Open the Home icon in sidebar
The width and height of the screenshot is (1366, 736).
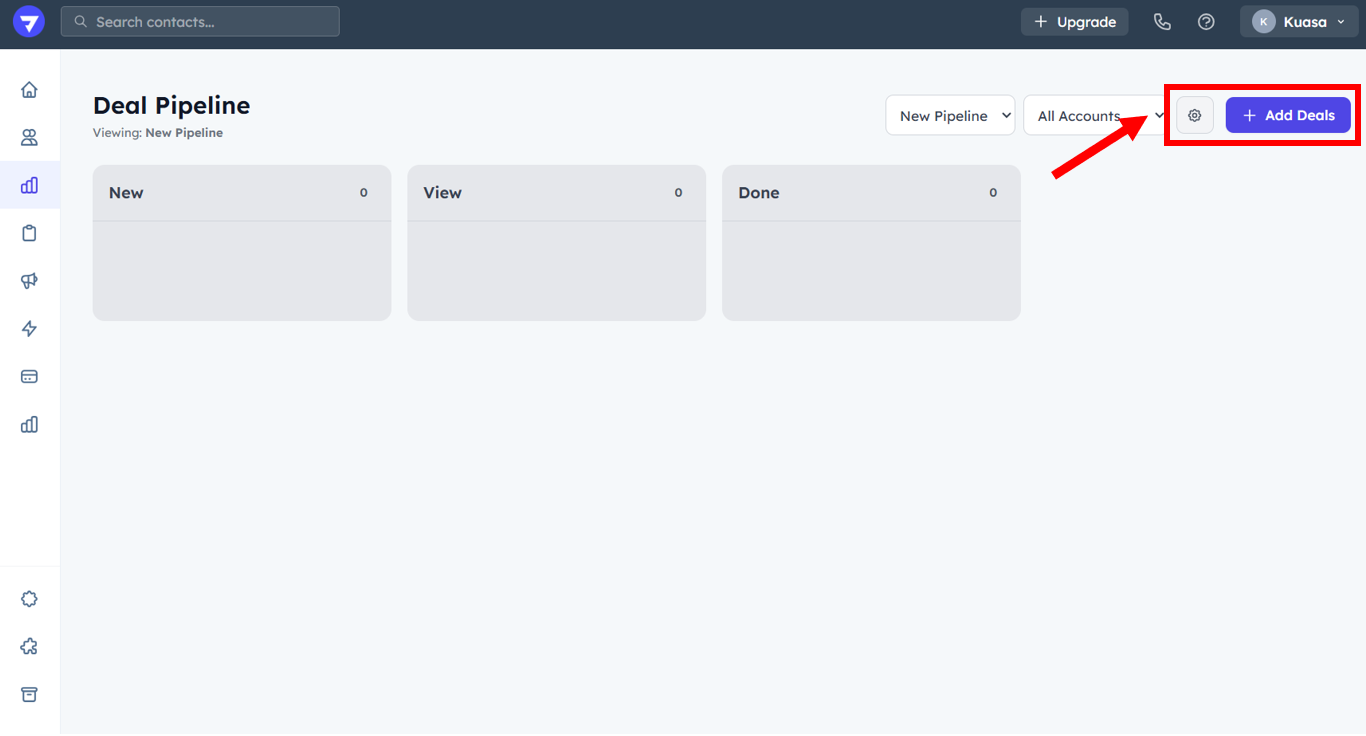coord(29,90)
